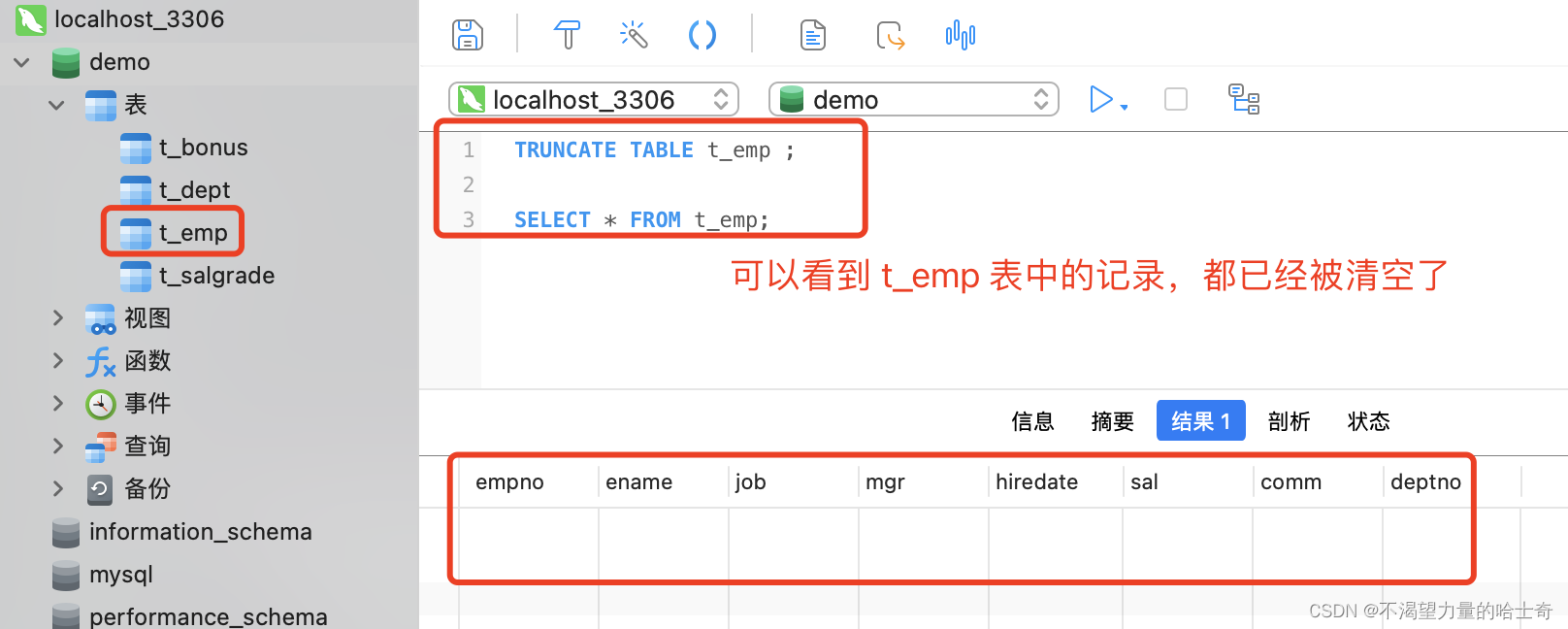Screen dimensions: 1568x629
Task: Select the mysql database
Action: coord(120,575)
